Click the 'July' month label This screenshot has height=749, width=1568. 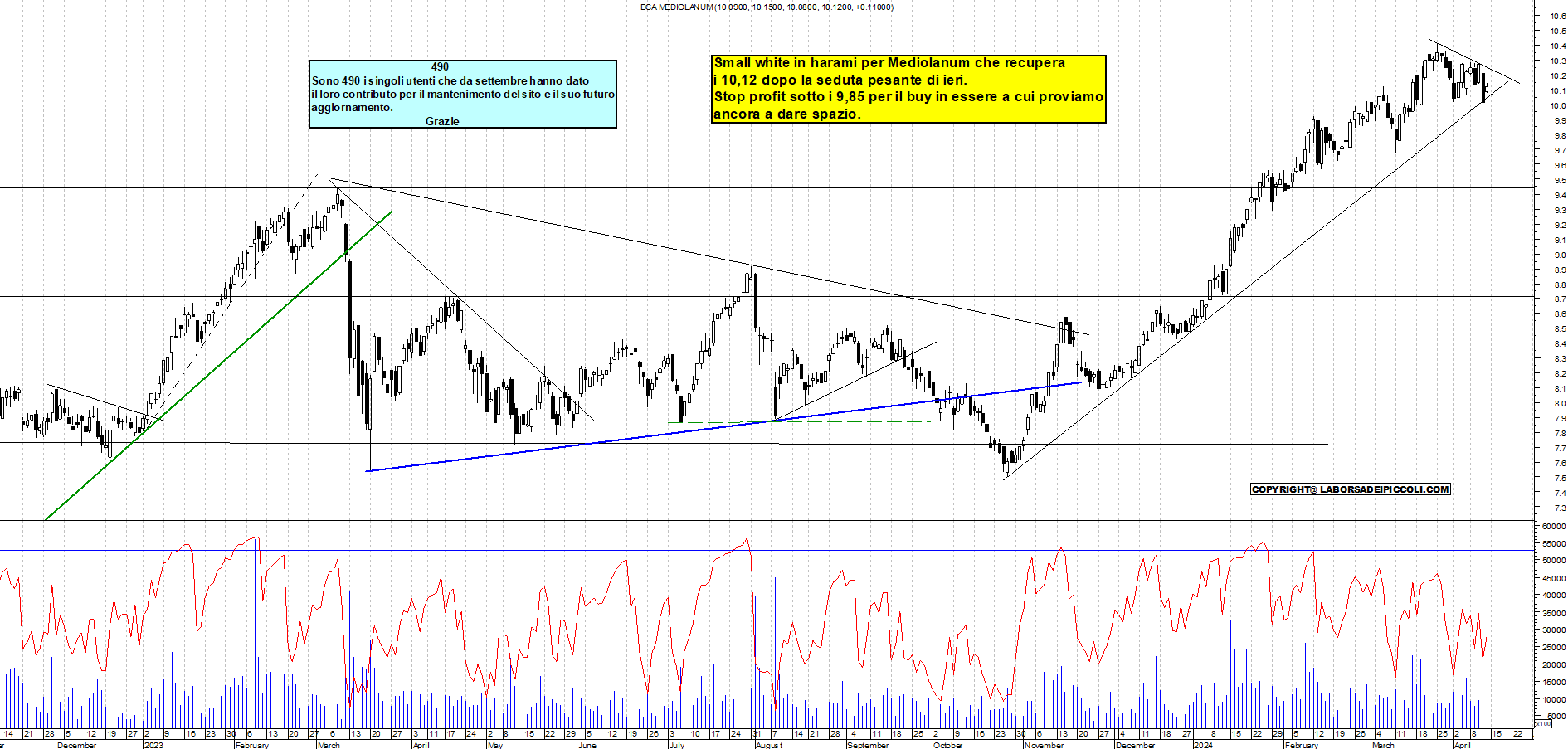[x=677, y=745]
